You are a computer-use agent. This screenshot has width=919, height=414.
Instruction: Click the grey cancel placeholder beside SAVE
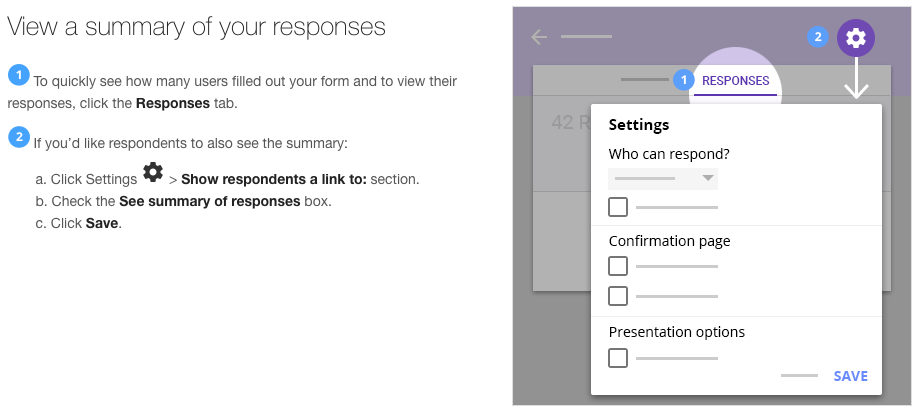[799, 375]
